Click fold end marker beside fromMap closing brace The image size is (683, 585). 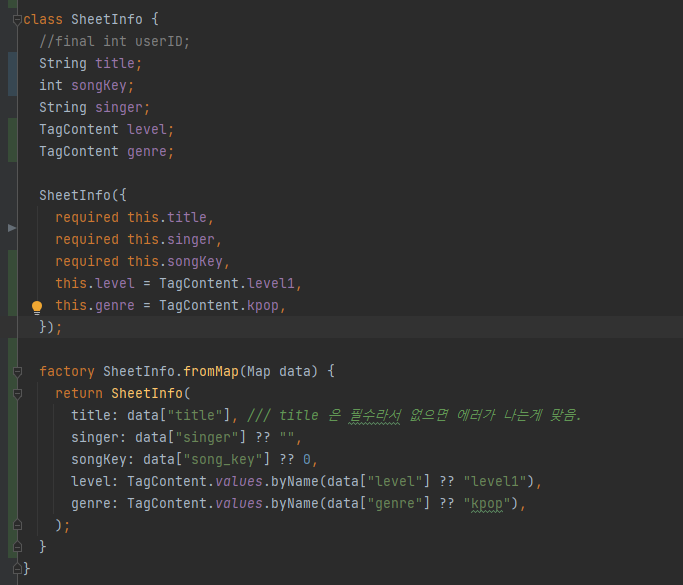17,547
